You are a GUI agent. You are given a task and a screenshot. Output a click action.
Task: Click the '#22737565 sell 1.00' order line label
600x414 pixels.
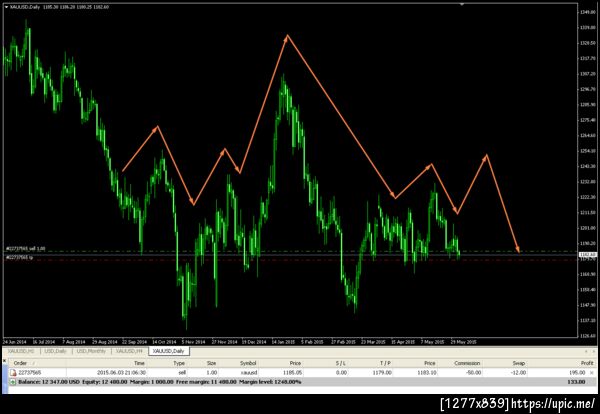click(x=26, y=249)
